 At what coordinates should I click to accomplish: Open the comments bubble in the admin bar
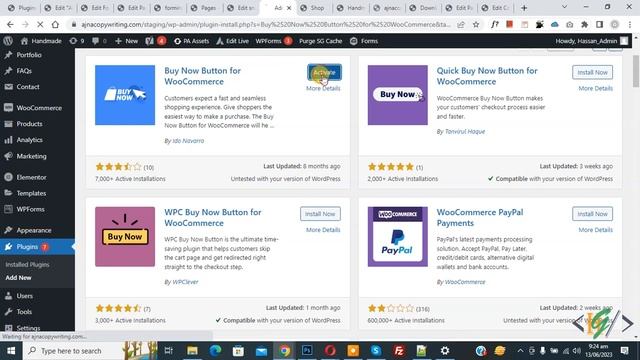(x=99, y=41)
